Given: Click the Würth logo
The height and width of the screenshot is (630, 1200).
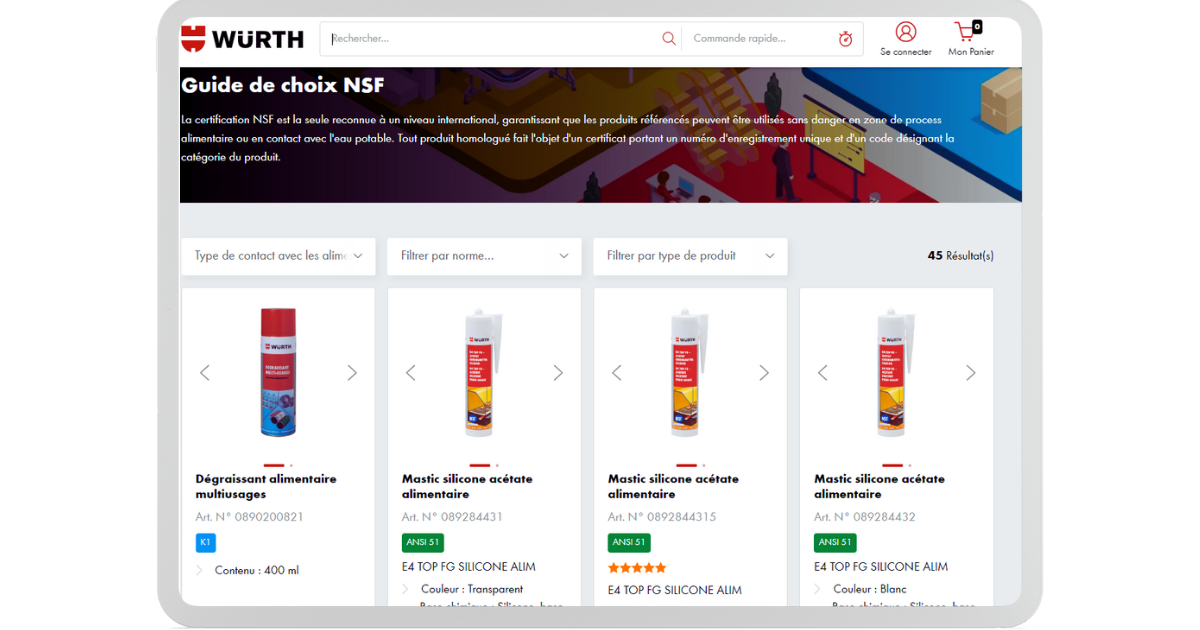Looking at the screenshot, I should pyautogui.click(x=241, y=38).
